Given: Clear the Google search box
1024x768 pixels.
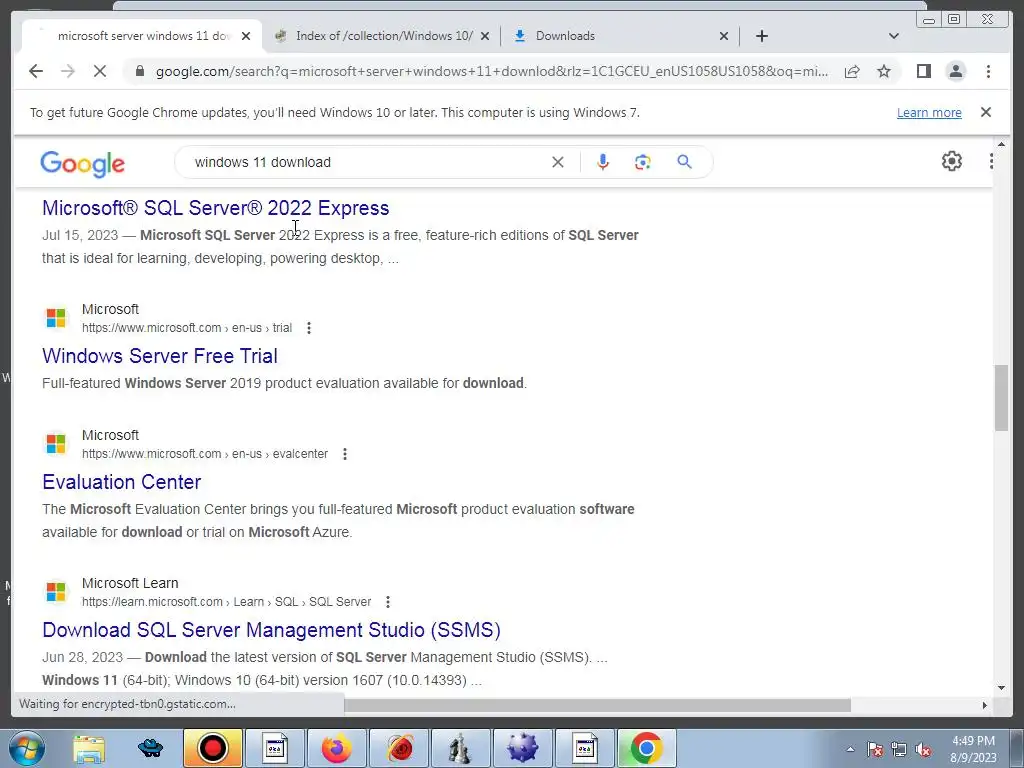Looking at the screenshot, I should click(x=558, y=162).
